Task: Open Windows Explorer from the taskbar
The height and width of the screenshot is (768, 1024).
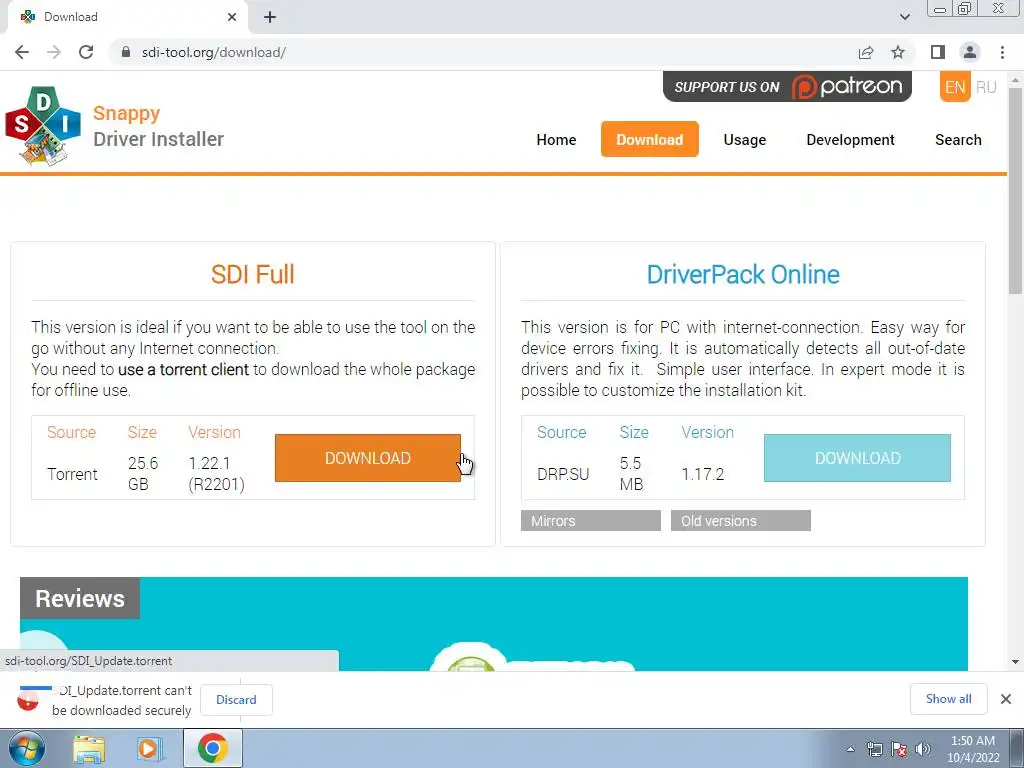Action: (89, 749)
